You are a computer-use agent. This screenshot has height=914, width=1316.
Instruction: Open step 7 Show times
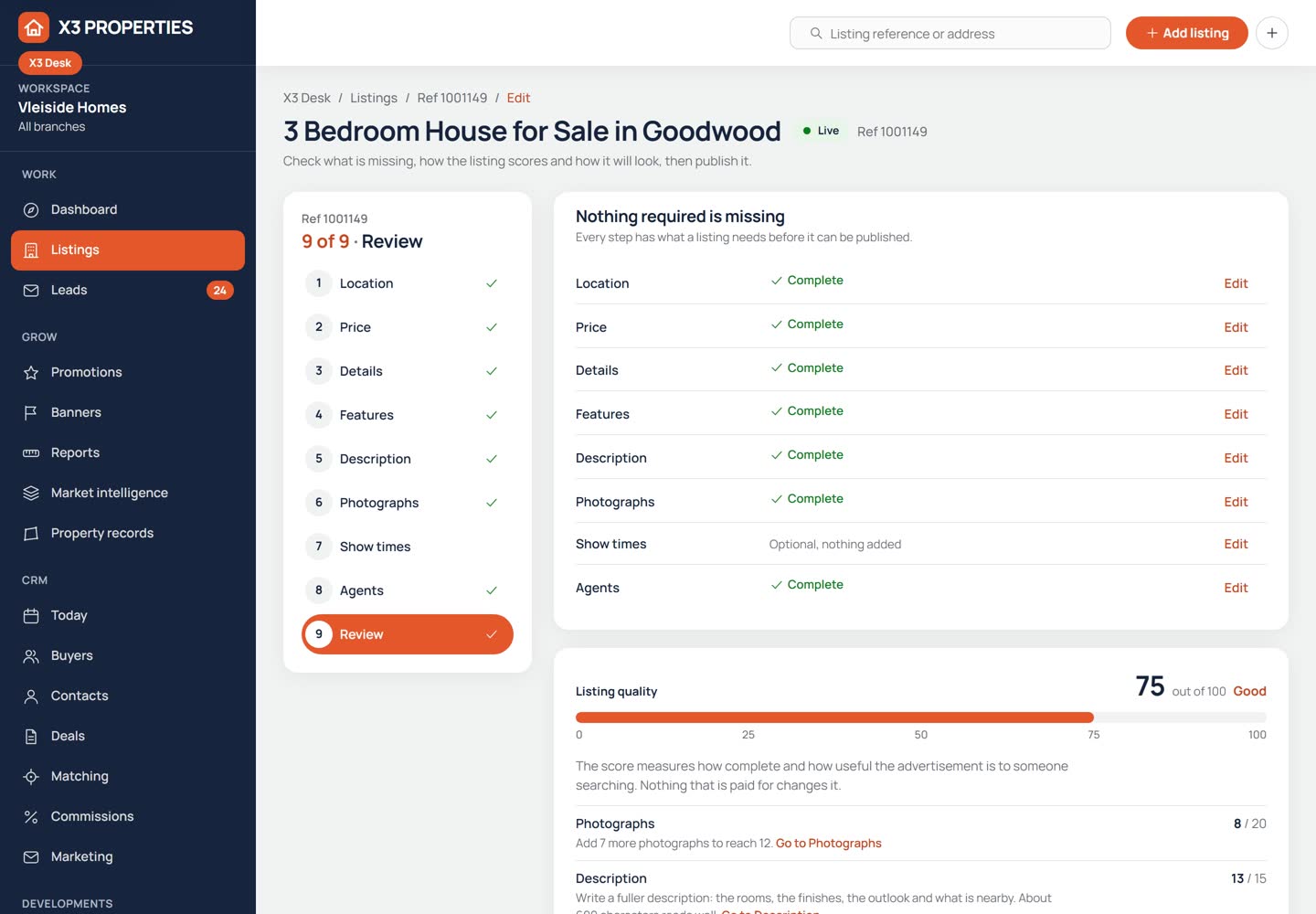408,547
